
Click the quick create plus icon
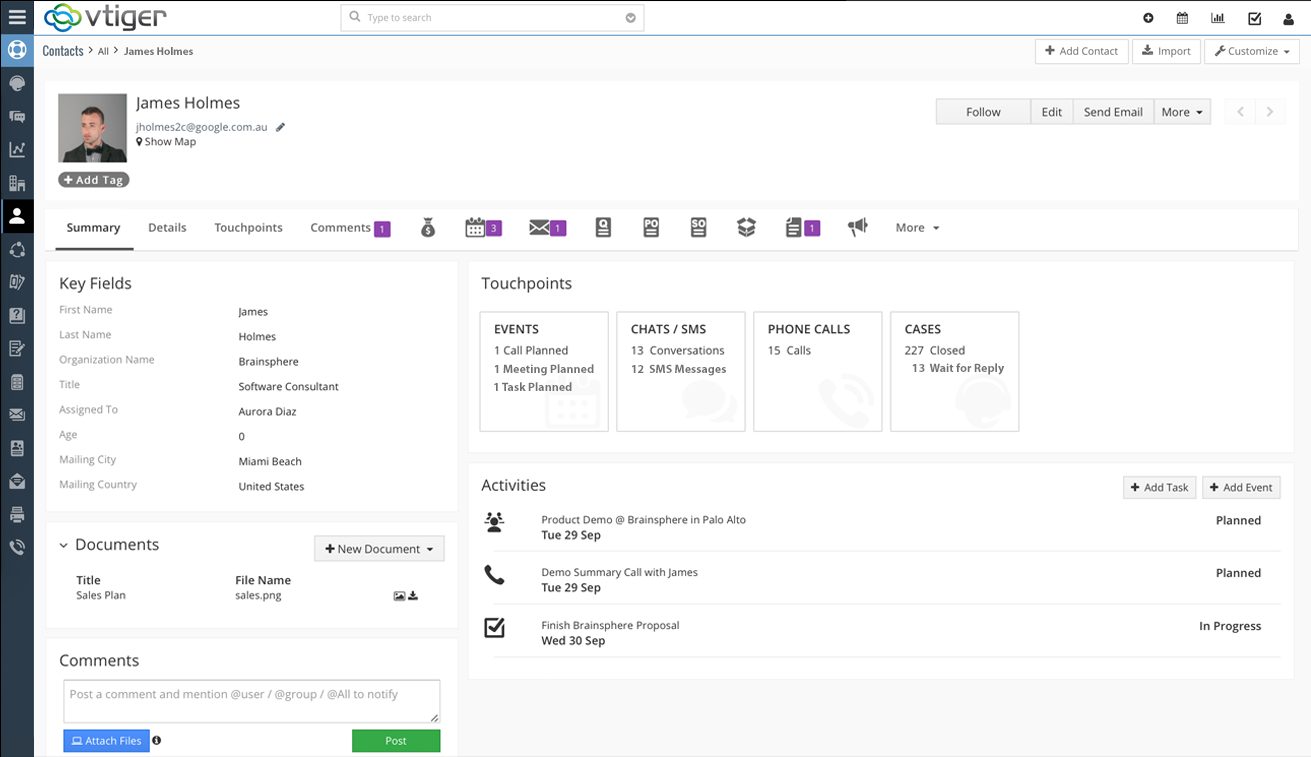pyautogui.click(x=1148, y=18)
